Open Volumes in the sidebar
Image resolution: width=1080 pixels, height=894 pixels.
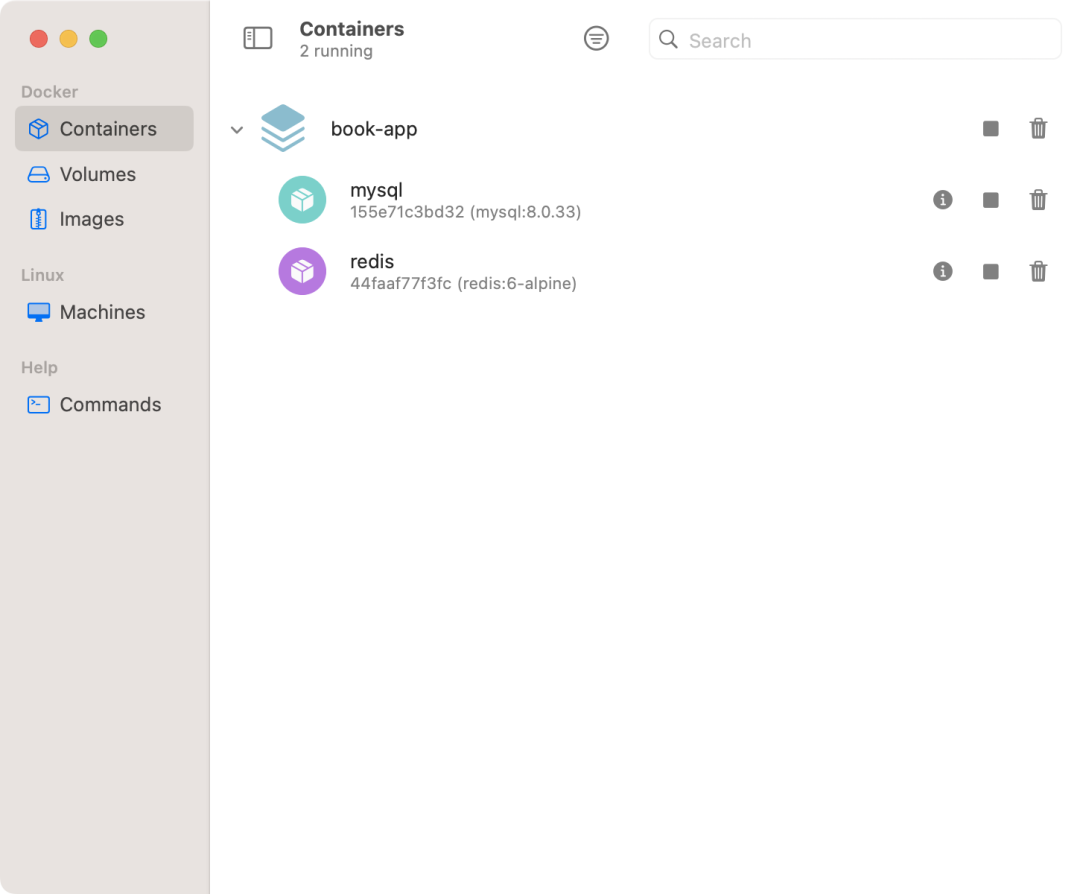[x=104, y=174]
